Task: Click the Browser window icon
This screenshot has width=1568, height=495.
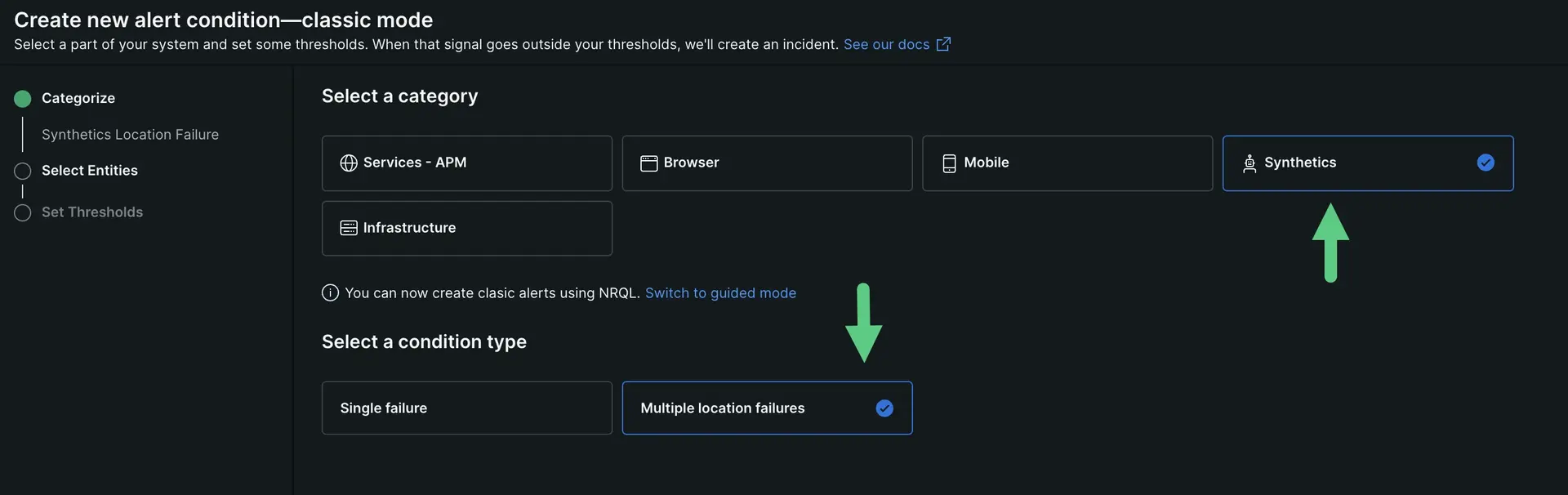Action: (649, 163)
